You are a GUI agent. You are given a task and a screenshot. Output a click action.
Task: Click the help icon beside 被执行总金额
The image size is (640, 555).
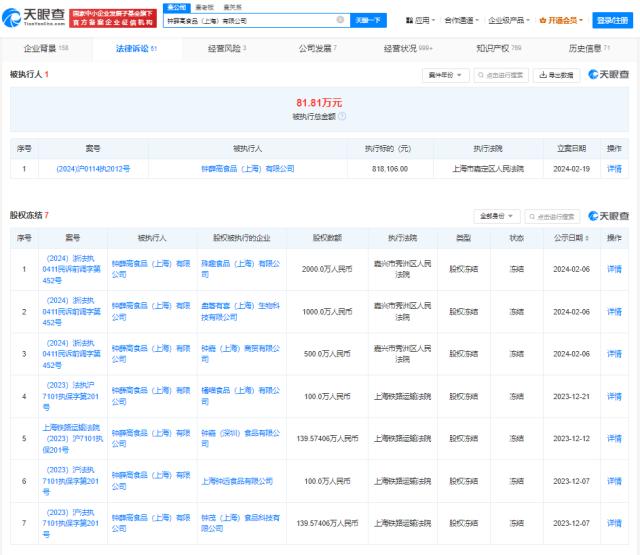342,116
